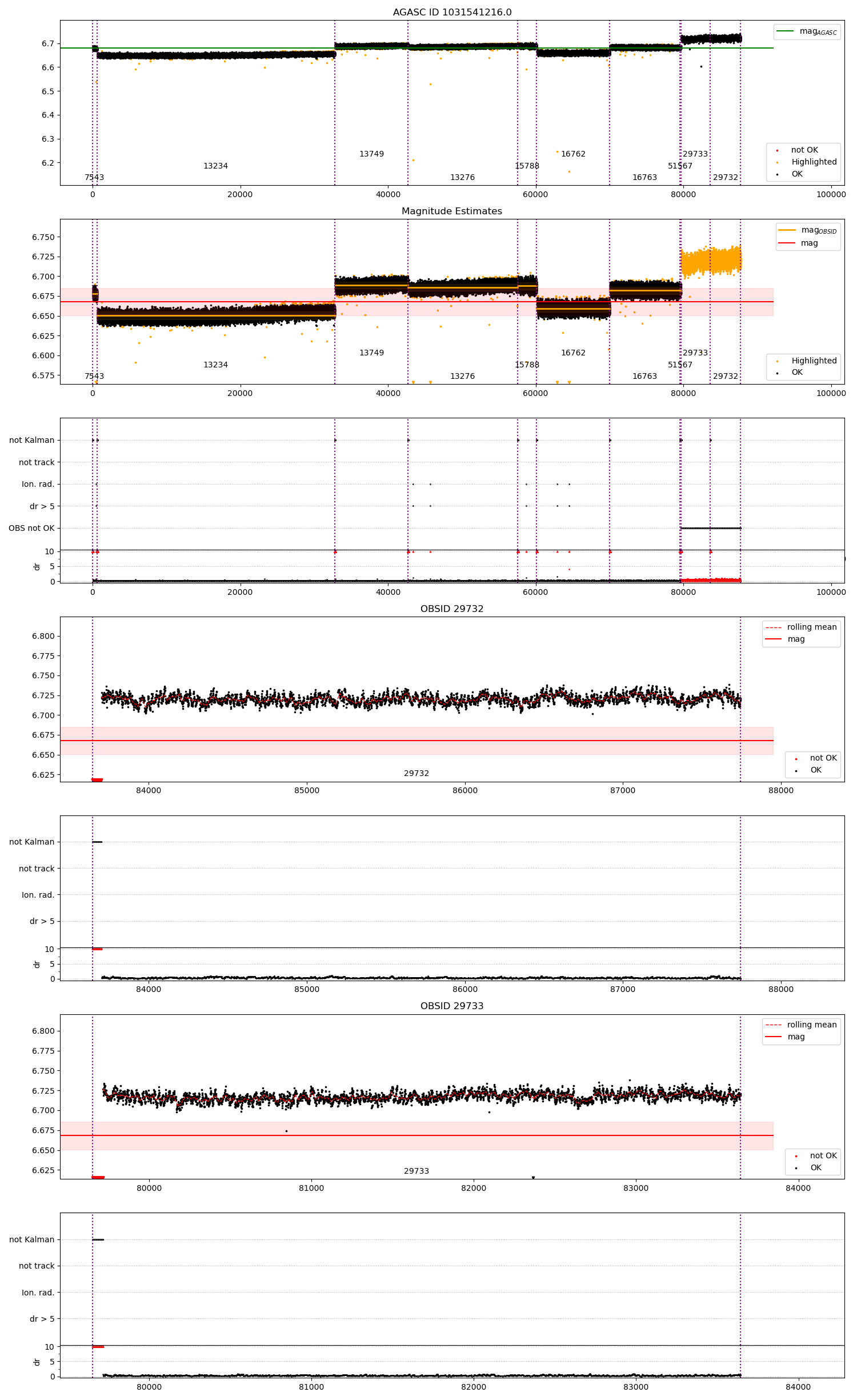Click 'not track' label in the third panel

point(37,462)
